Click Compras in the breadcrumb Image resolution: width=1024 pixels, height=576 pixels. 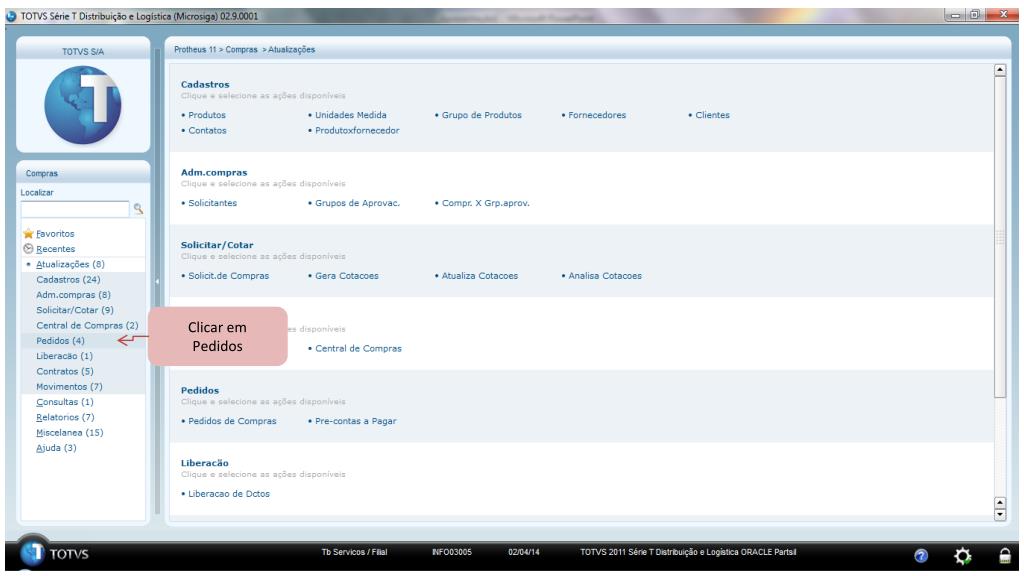[241, 50]
